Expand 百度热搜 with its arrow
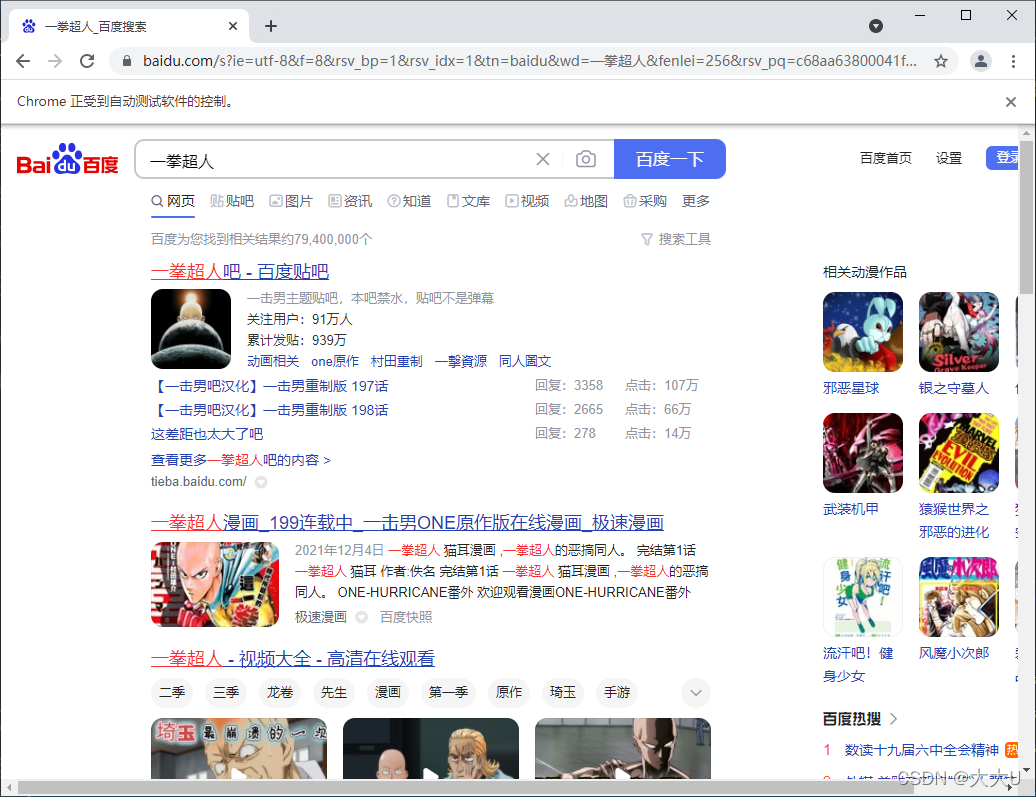Screen dimensions: 1036x797 (x=893, y=718)
